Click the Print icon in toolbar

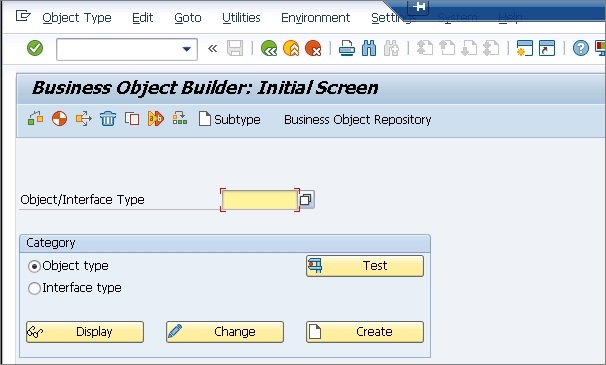(347, 49)
